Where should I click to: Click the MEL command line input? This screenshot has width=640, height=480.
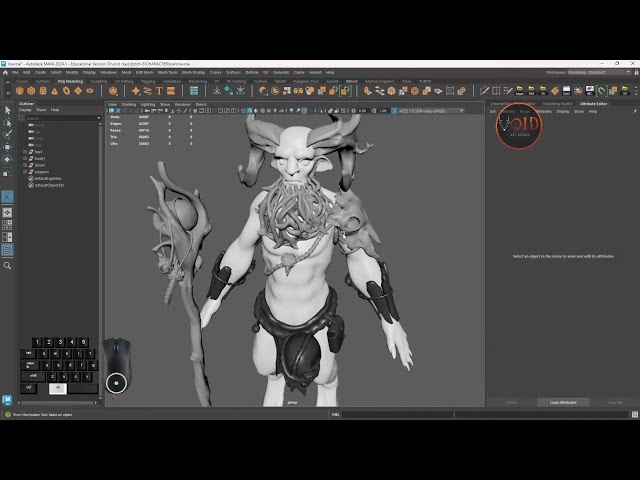click(x=398, y=415)
